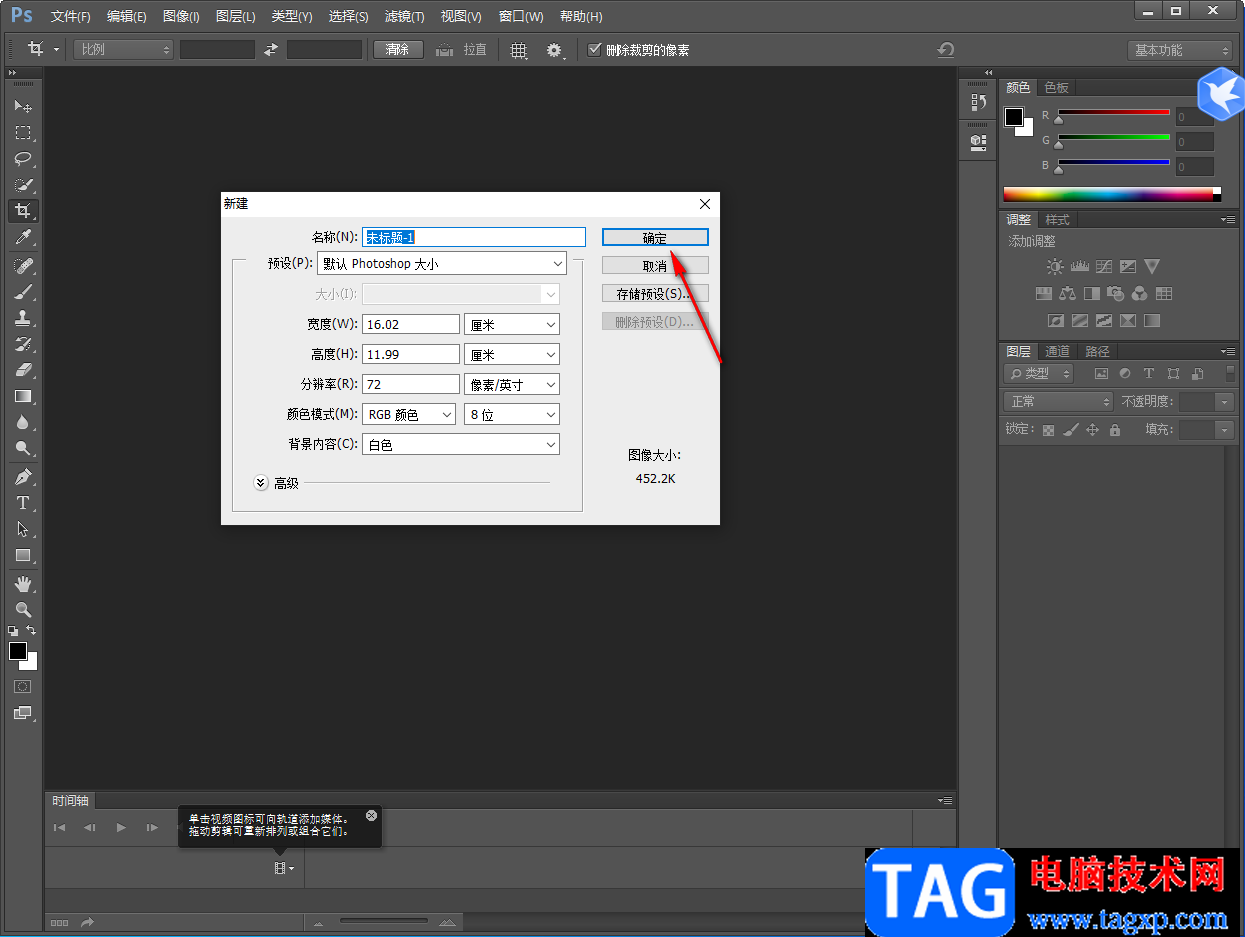
Task: Select the Path Selection tool
Action: [x=23, y=529]
